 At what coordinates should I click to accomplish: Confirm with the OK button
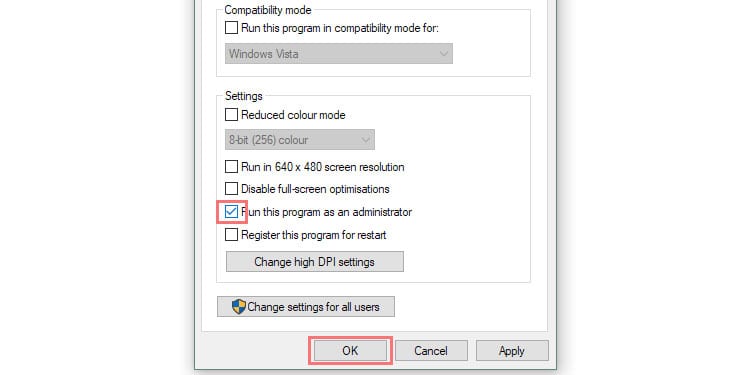[x=350, y=351]
